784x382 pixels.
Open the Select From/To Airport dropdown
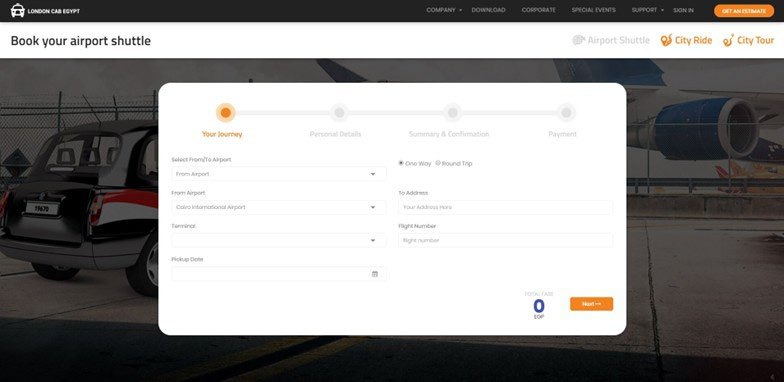point(278,174)
